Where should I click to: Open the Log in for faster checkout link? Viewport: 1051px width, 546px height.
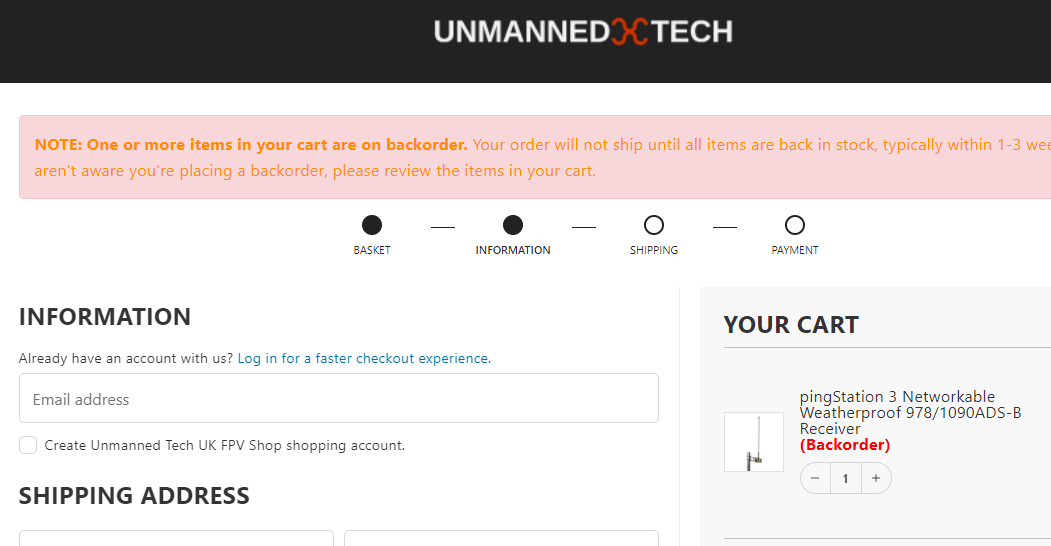pyautogui.click(x=364, y=358)
